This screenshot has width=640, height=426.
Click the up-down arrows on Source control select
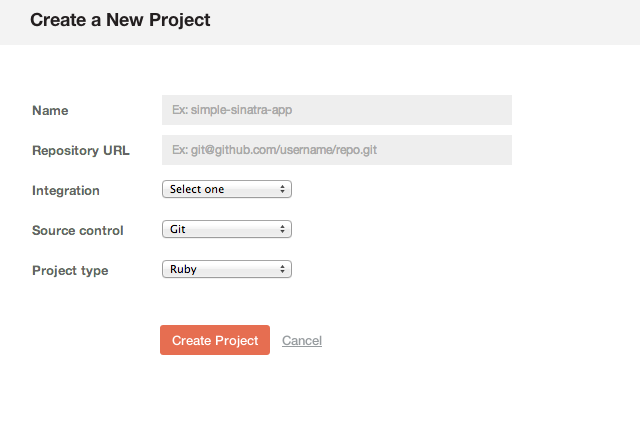283,229
